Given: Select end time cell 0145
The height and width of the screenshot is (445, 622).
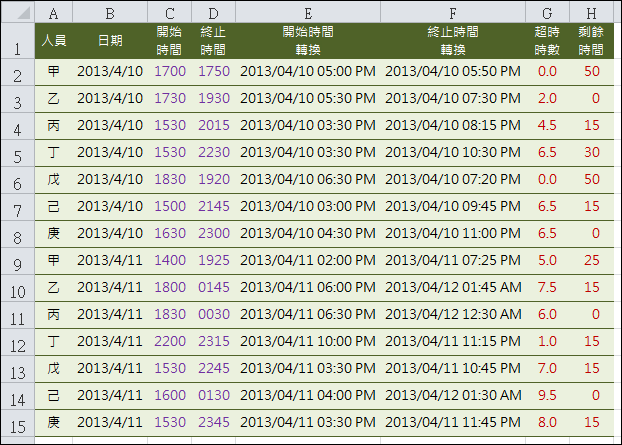Looking at the screenshot, I should pyautogui.click(x=213, y=288).
